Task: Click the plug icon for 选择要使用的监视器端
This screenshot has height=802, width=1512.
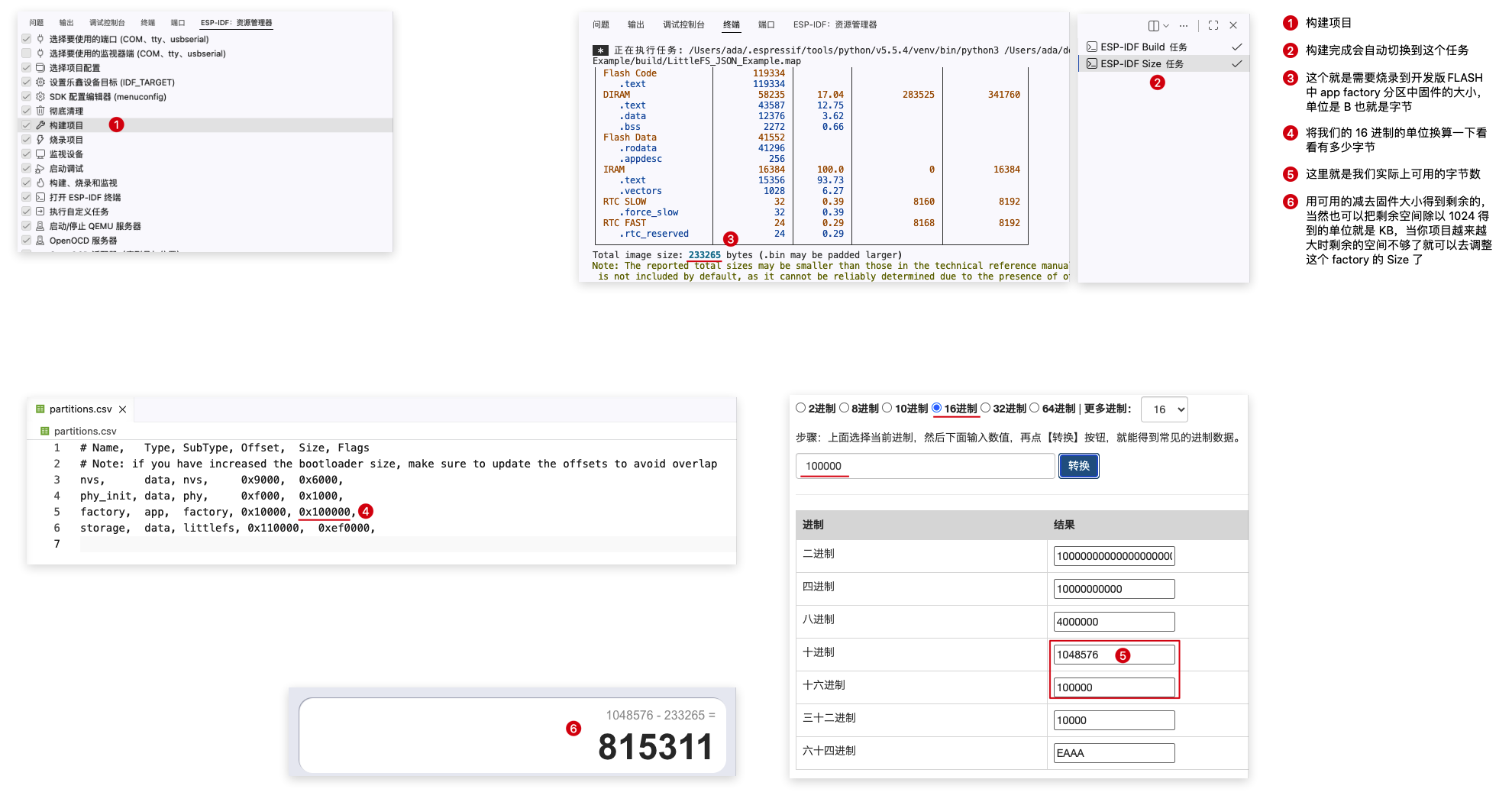Action: [x=40, y=53]
